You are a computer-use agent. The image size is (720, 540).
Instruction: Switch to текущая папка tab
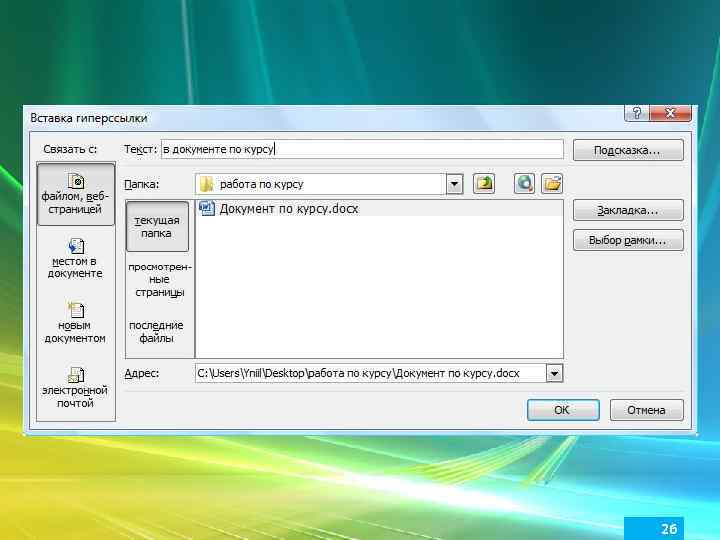tap(157, 226)
